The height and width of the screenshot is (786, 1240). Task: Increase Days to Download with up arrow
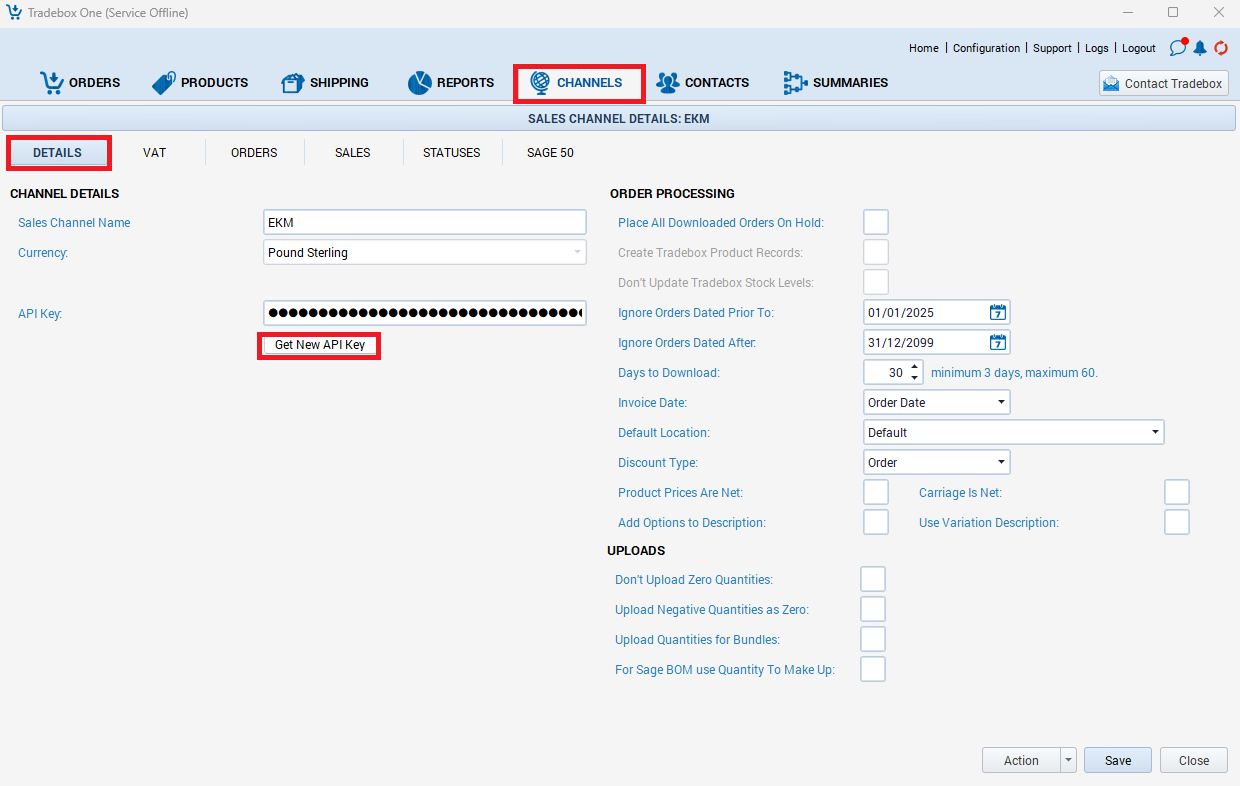point(914,367)
